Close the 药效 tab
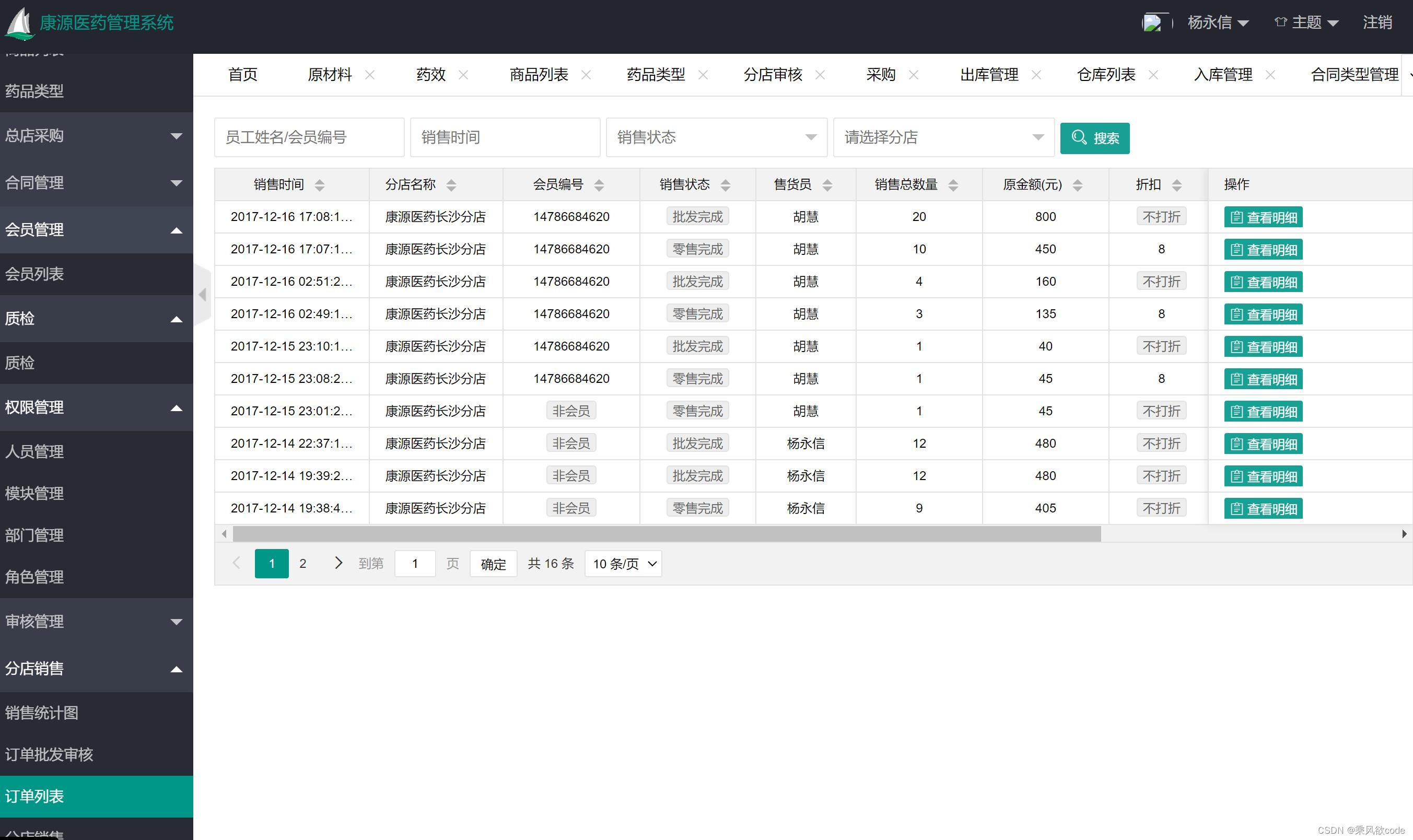 [x=463, y=75]
